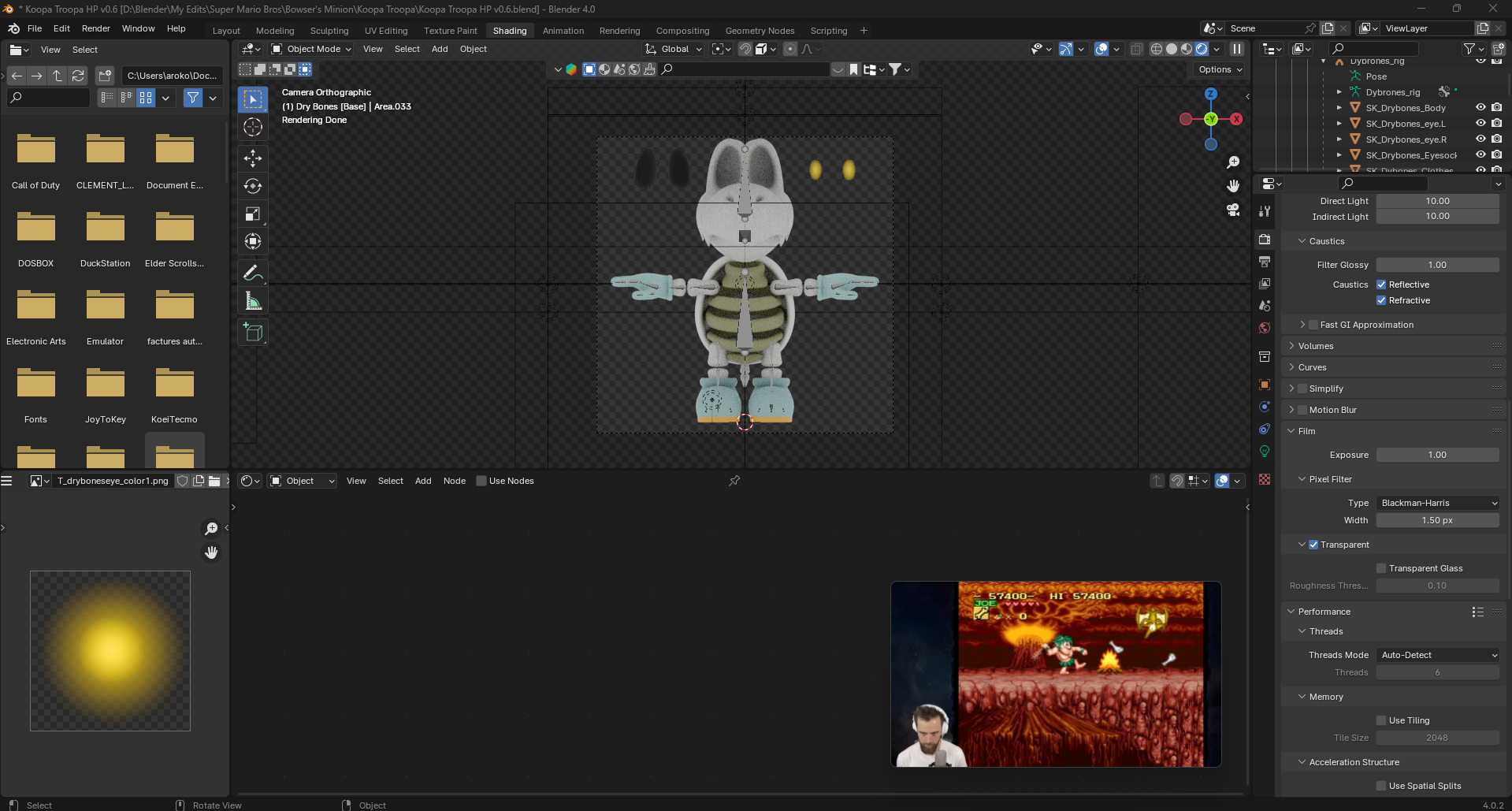
Task: Enable Use Spatial Splits checkbox
Action: (1381, 786)
